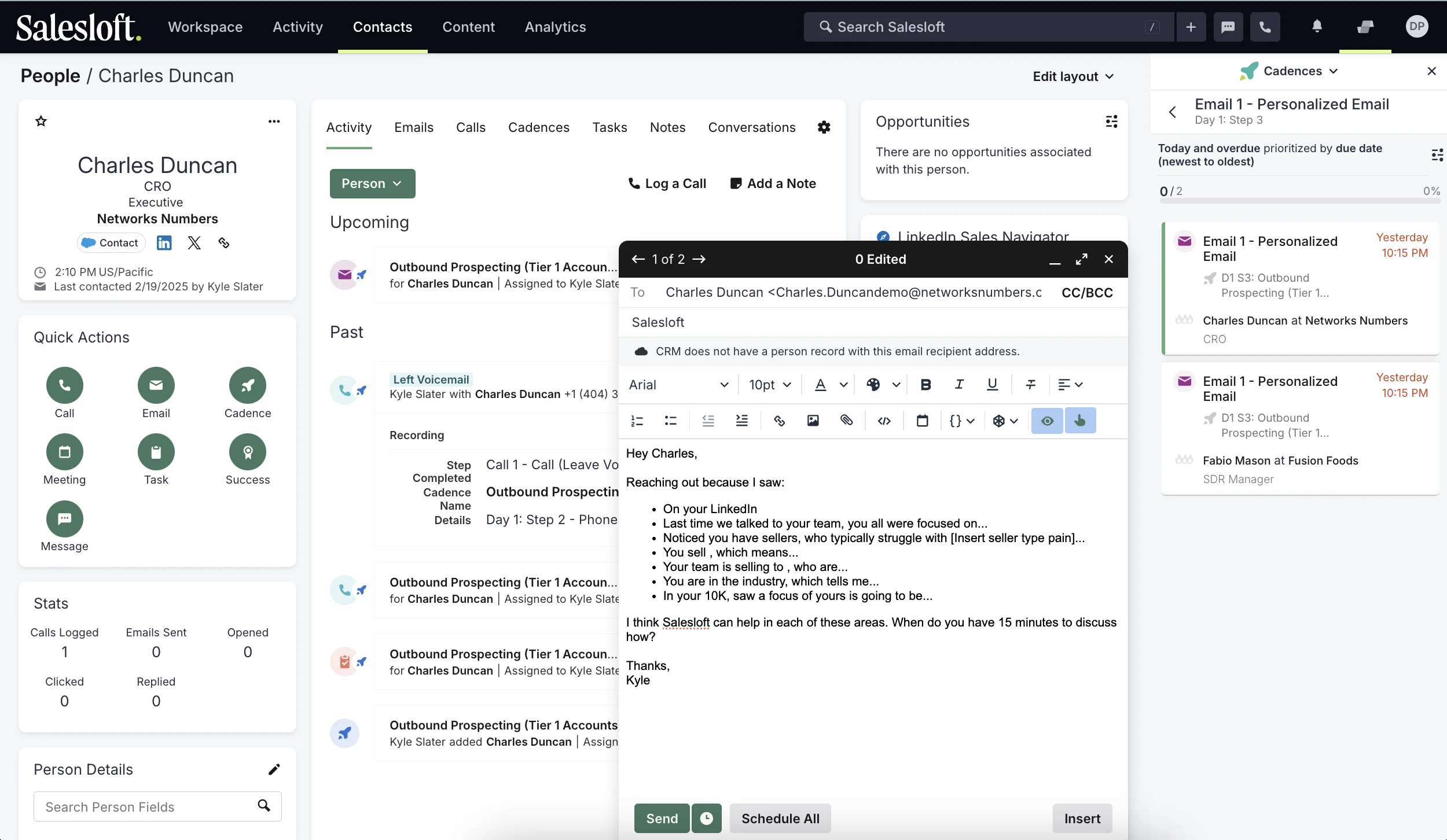
Task: Click the Search Salesloft field
Action: coord(989,27)
